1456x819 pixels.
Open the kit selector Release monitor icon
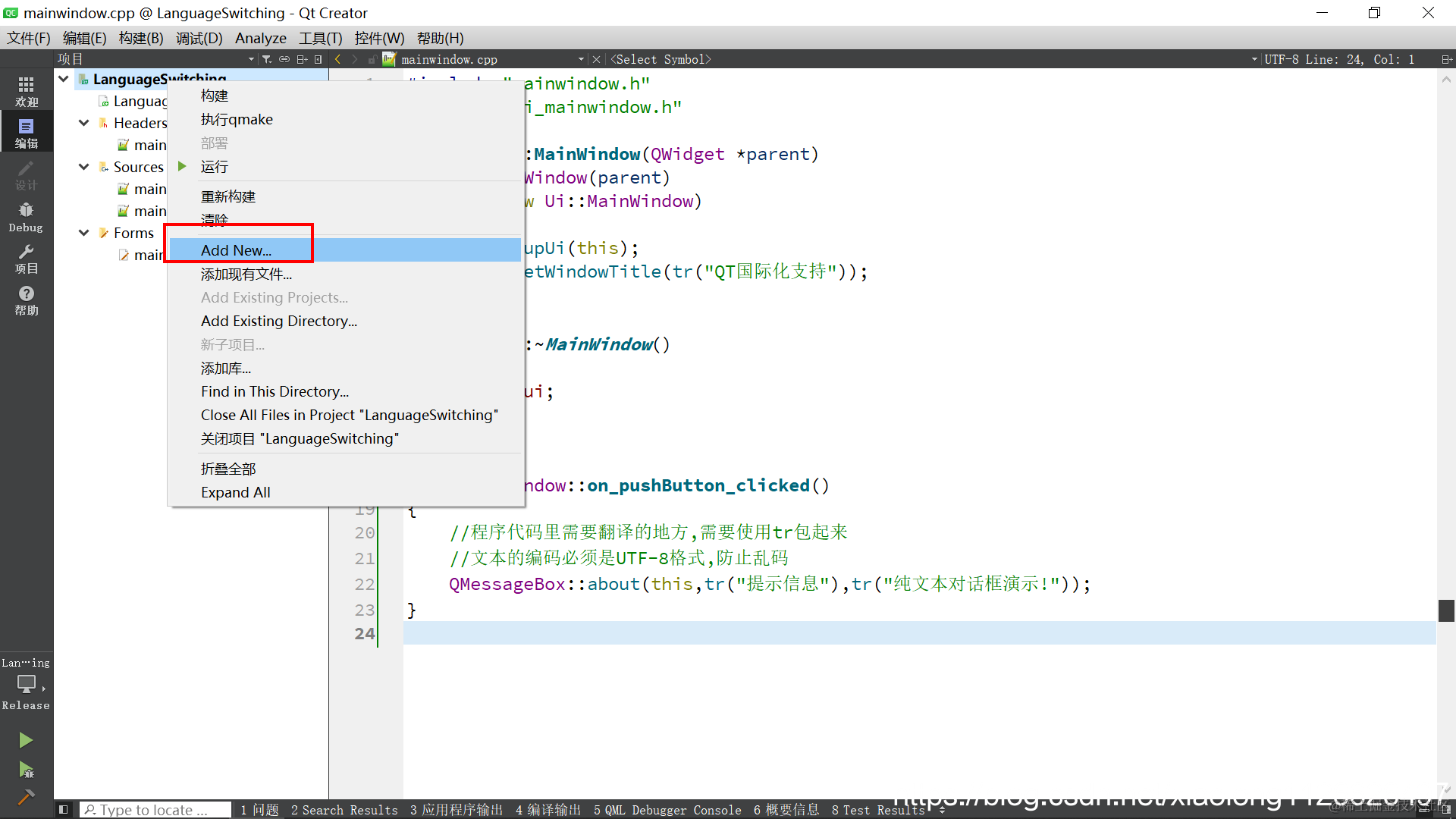pyautogui.click(x=27, y=685)
